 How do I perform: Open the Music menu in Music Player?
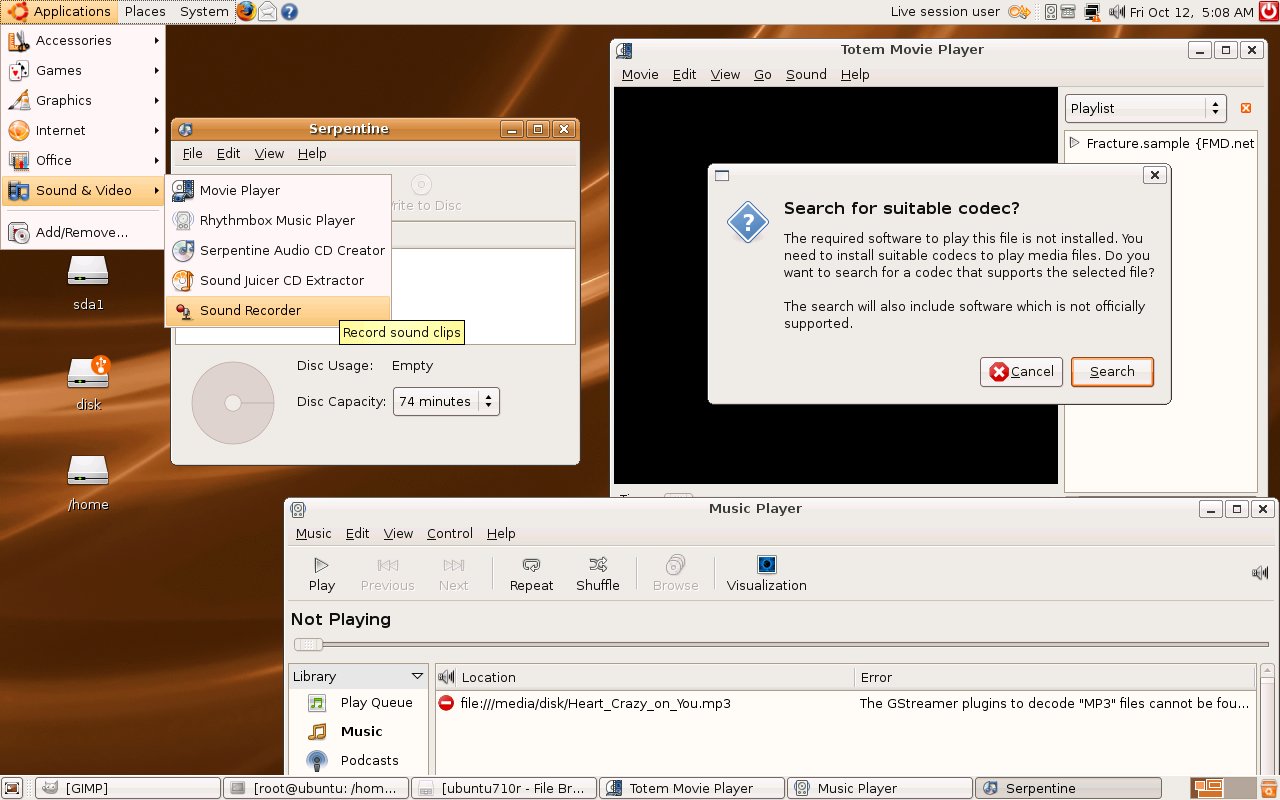[314, 533]
